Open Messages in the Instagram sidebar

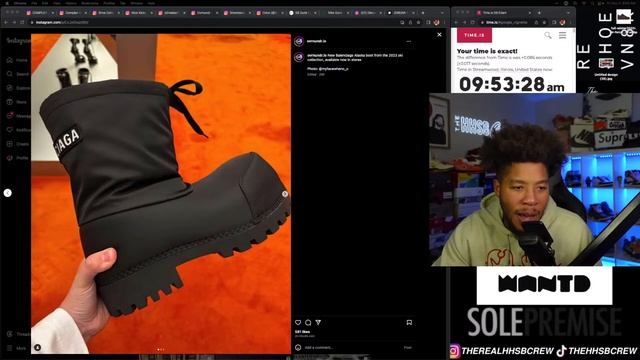coord(18,116)
